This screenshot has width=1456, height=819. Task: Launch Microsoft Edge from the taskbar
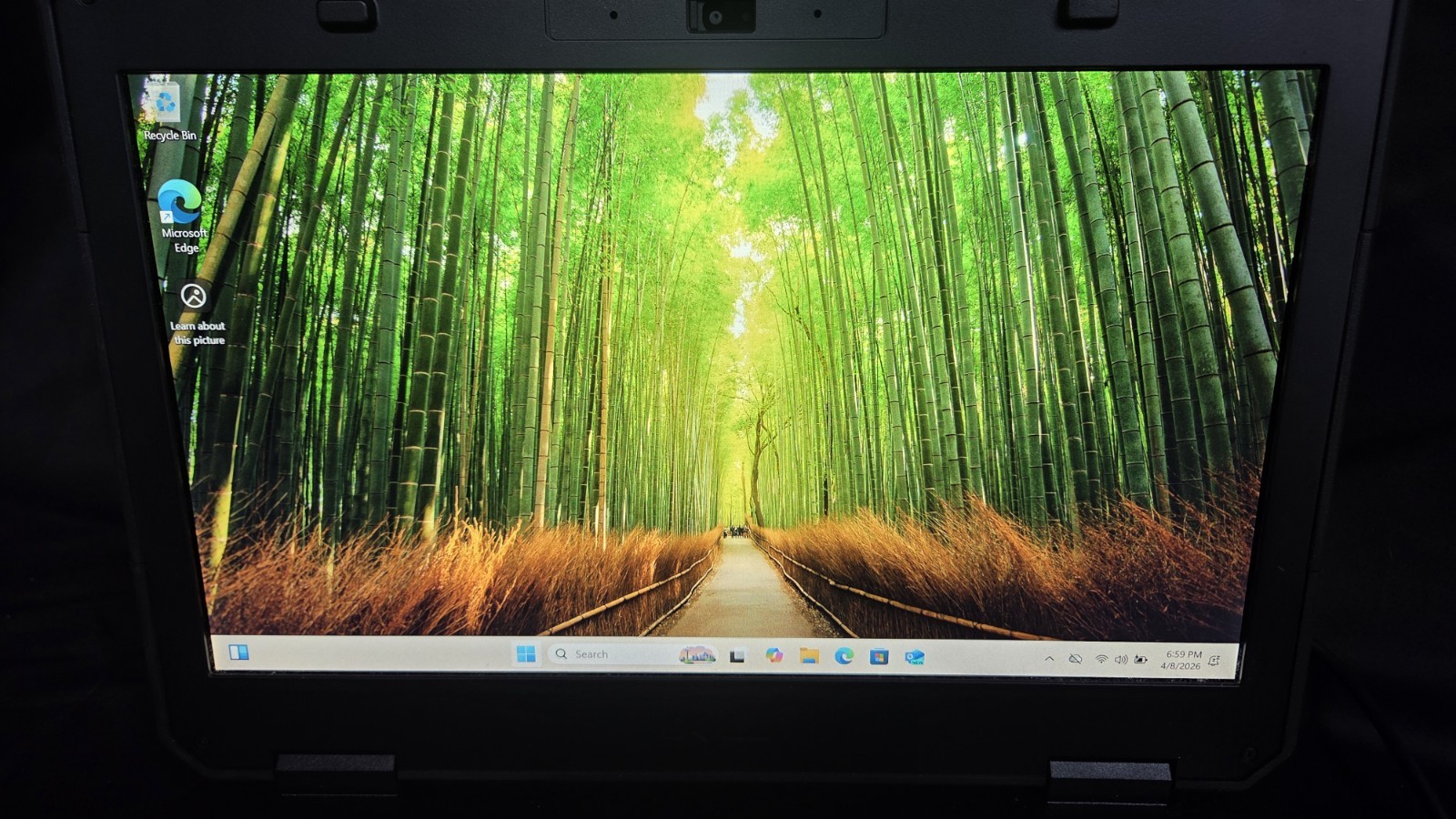click(x=844, y=656)
